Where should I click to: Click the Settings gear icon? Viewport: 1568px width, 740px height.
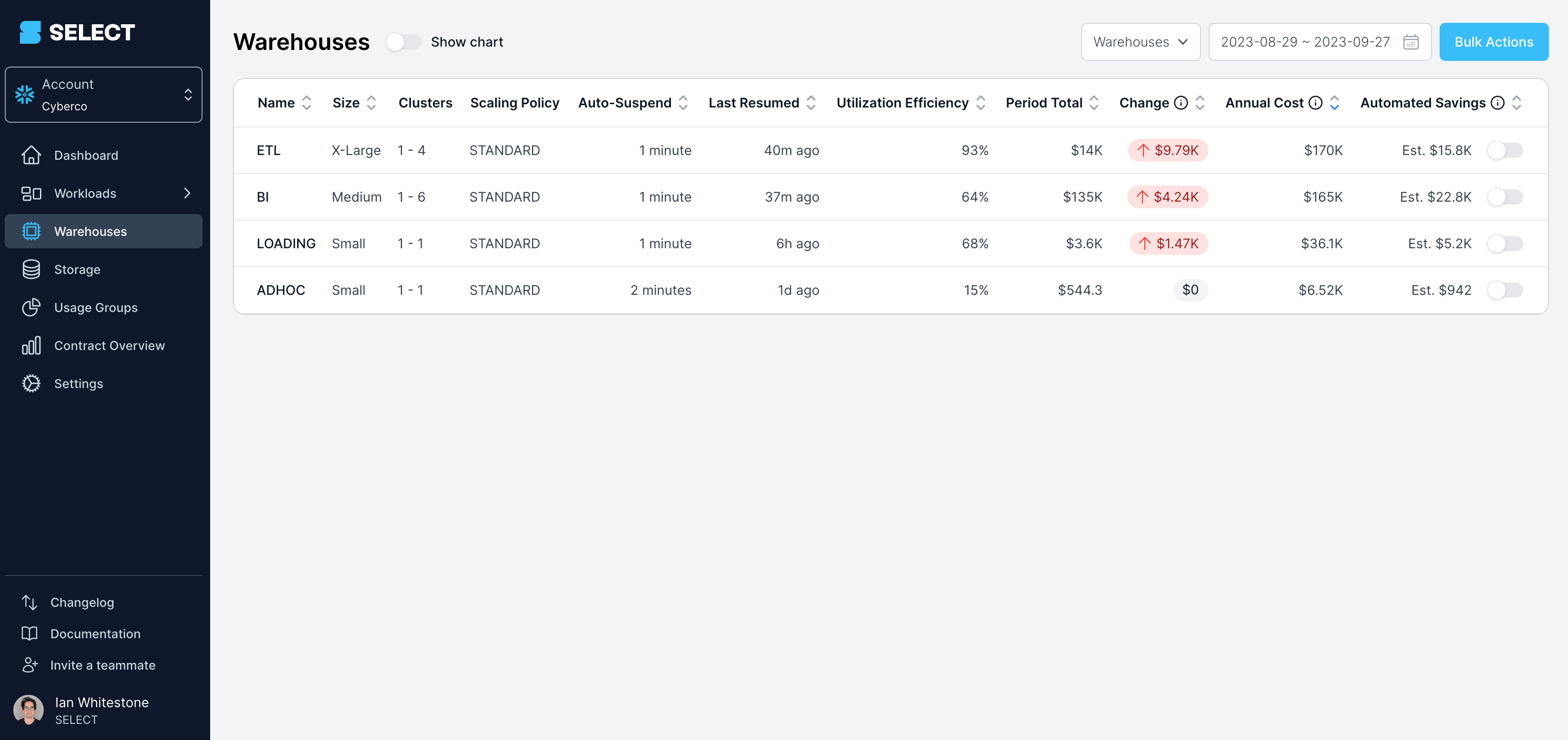click(x=31, y=384)
